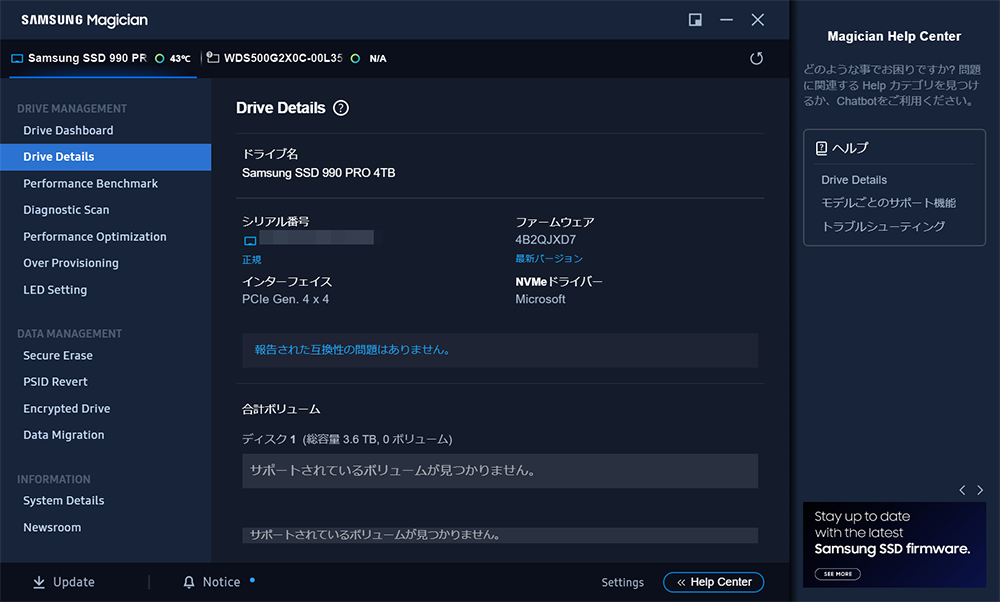Click the 最新バージョン firmware link
Viewport: 1000px width, 602px height.
click(549, 258)
